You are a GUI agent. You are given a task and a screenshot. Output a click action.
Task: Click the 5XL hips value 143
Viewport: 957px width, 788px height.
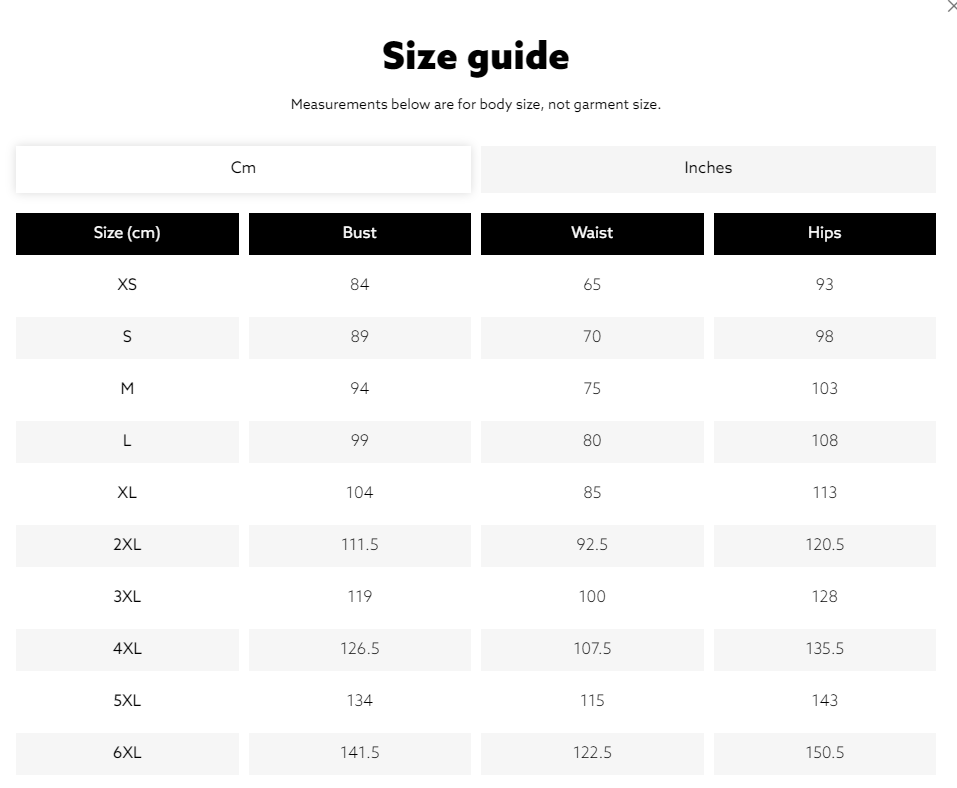pyautogui.click(x=824, y=701)
